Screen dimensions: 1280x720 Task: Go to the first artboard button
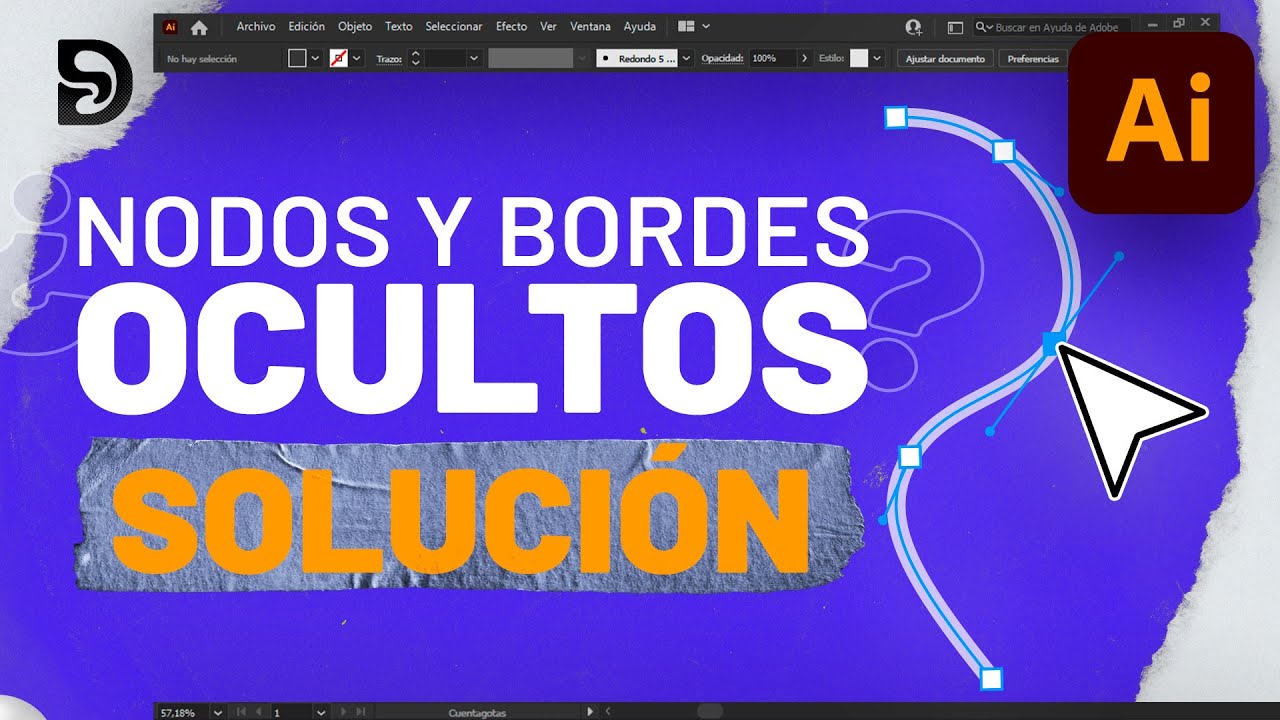coord(241,713)
